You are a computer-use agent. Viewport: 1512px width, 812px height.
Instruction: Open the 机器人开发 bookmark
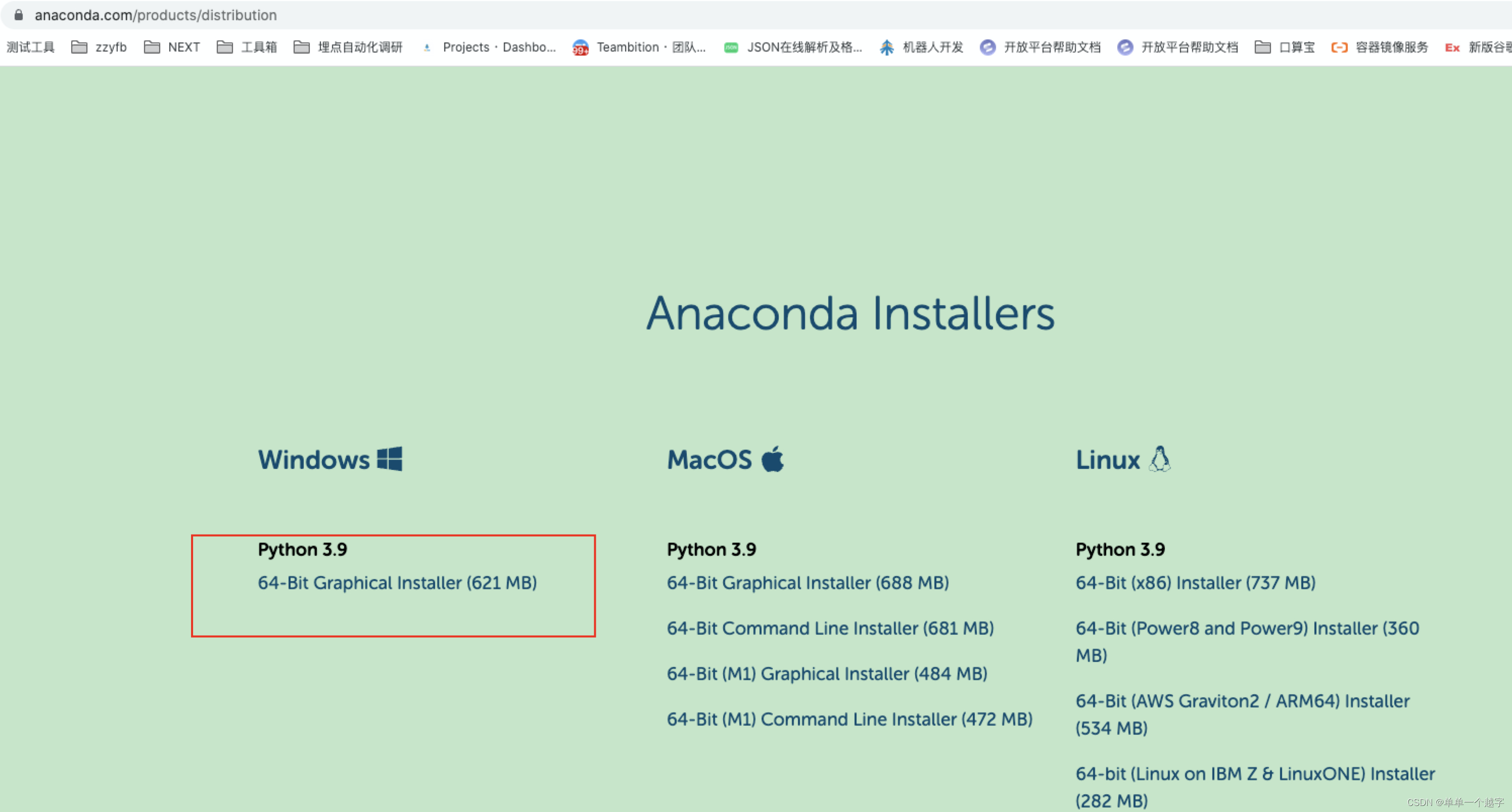click(x=922, y=47)
